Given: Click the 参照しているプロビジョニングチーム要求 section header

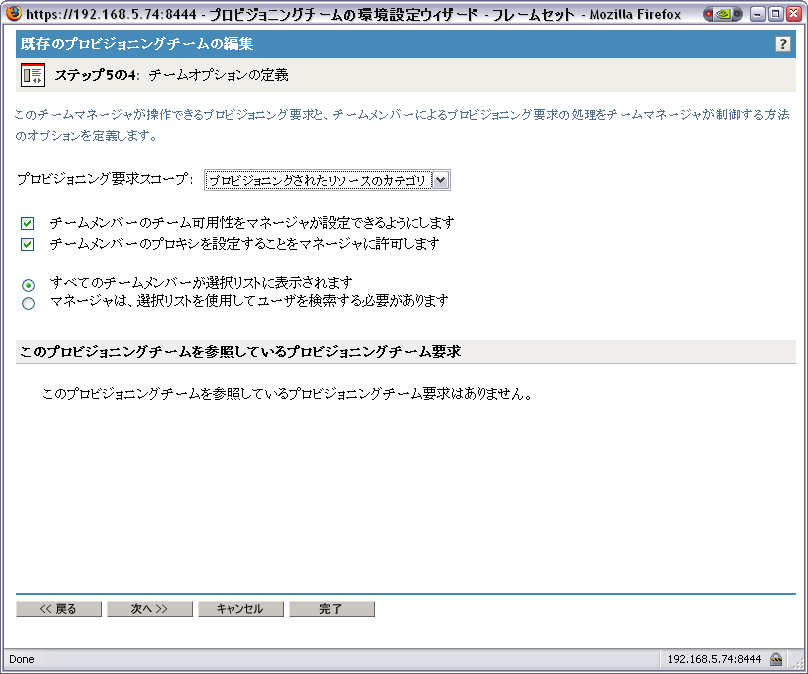Looking at the screenshot, I should point(241,352).
